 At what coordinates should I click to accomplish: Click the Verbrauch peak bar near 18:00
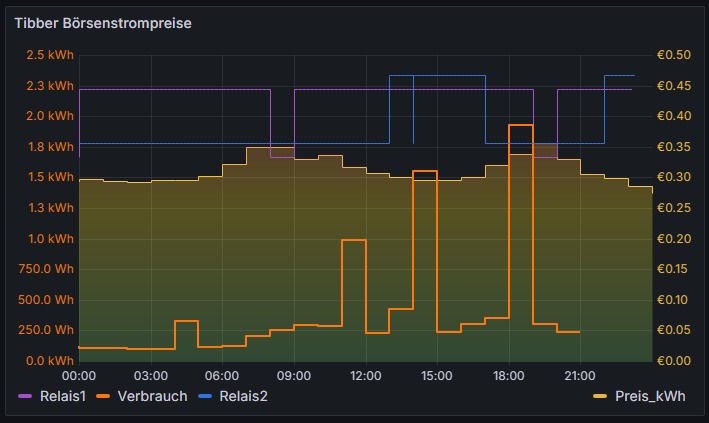(x=520, y=126)
